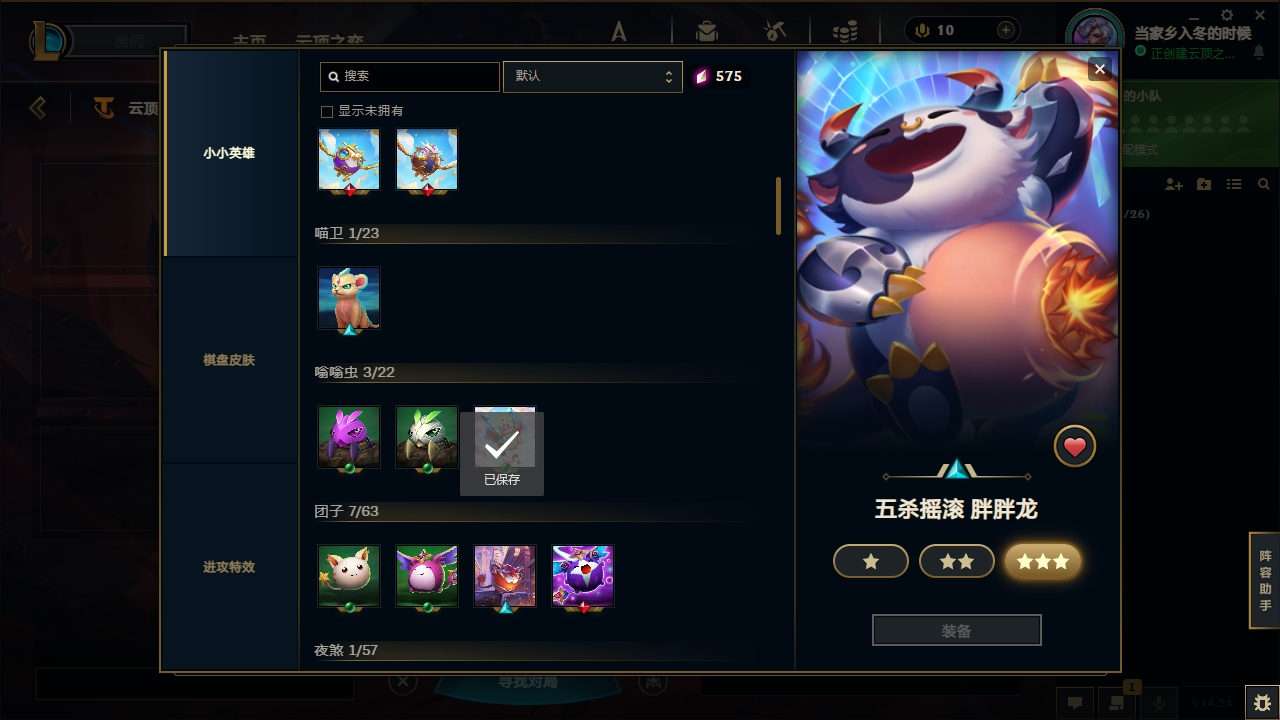Viewport: 1280px width, 720px height.
Task: Select the orange cat Little Legend thumbnail
Action: [349, 298]
